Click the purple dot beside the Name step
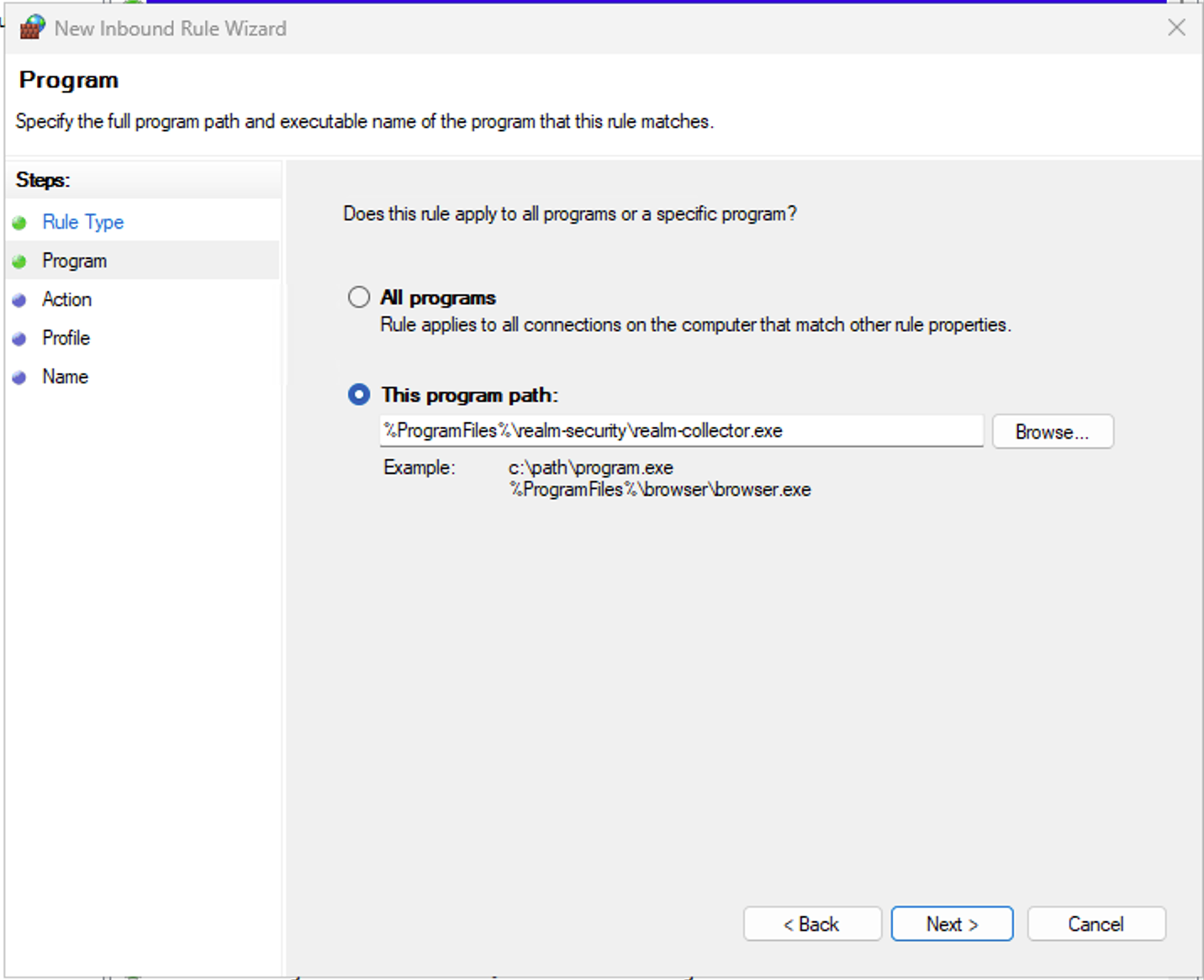The image size is (1204, 980). pos(19,377)
